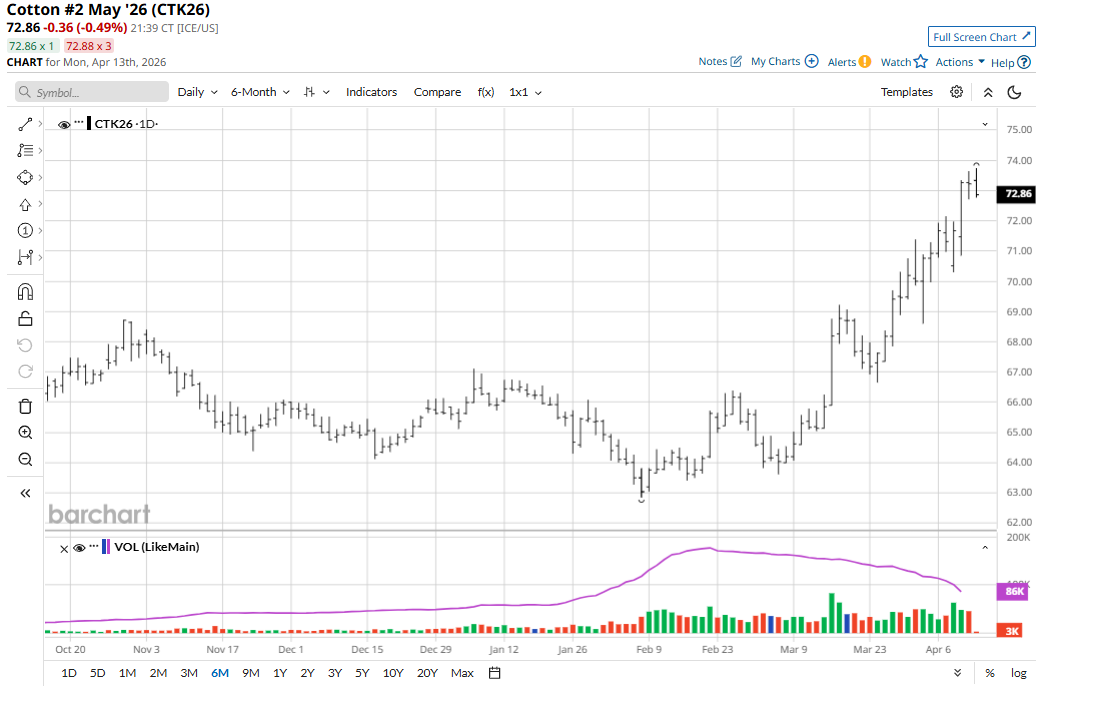Toggle visibility of the CTK26 series
The image size is (1100, 707).
(x=64, y=124)
